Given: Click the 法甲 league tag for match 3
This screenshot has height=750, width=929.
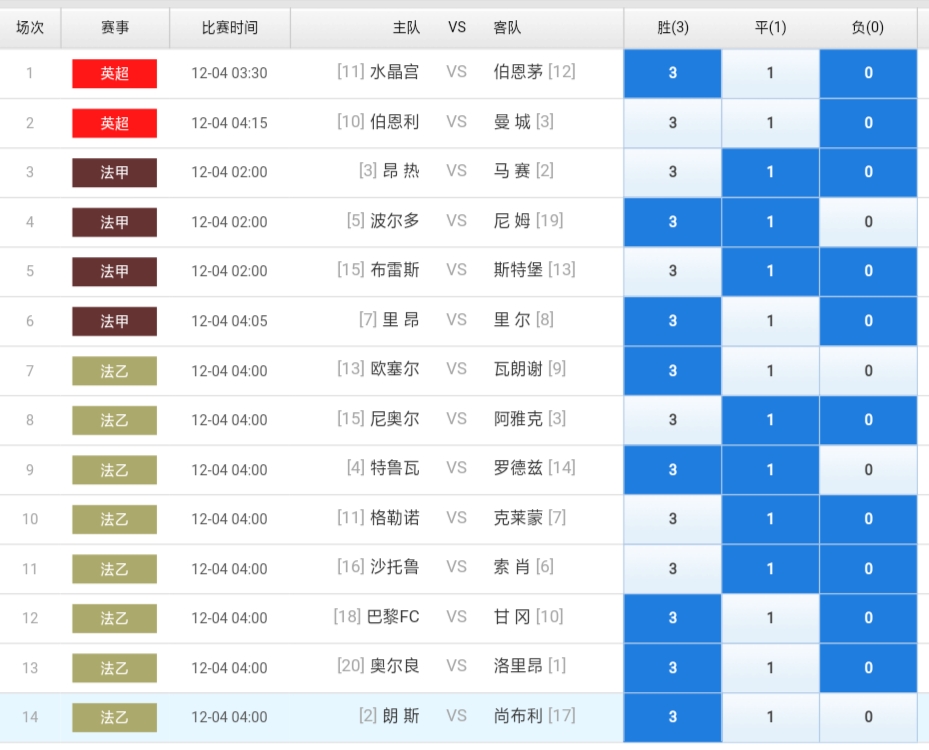Looking at the screenshot, I should tap(114, 172).
